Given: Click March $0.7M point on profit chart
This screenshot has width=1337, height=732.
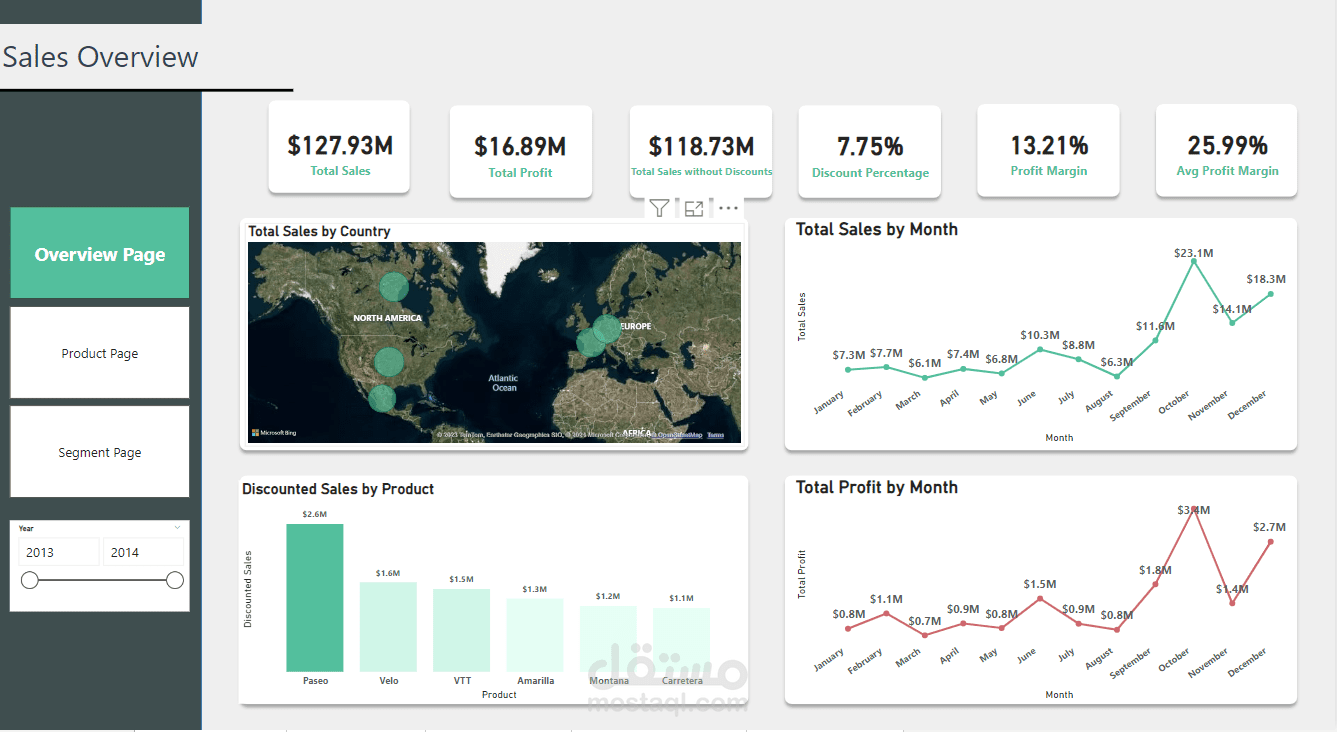Looking at the screenshot, I should click(925, 635).
